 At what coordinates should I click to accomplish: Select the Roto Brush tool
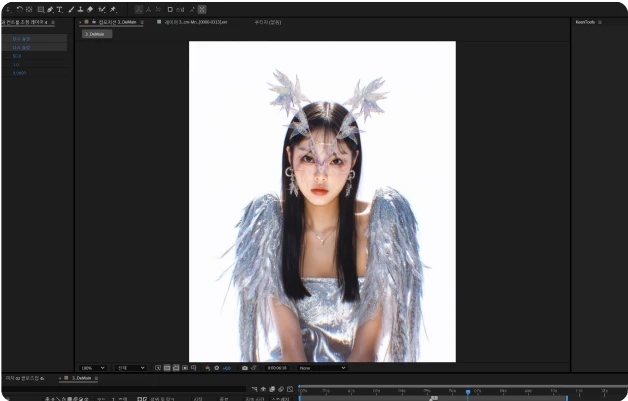tap(102, 9)
